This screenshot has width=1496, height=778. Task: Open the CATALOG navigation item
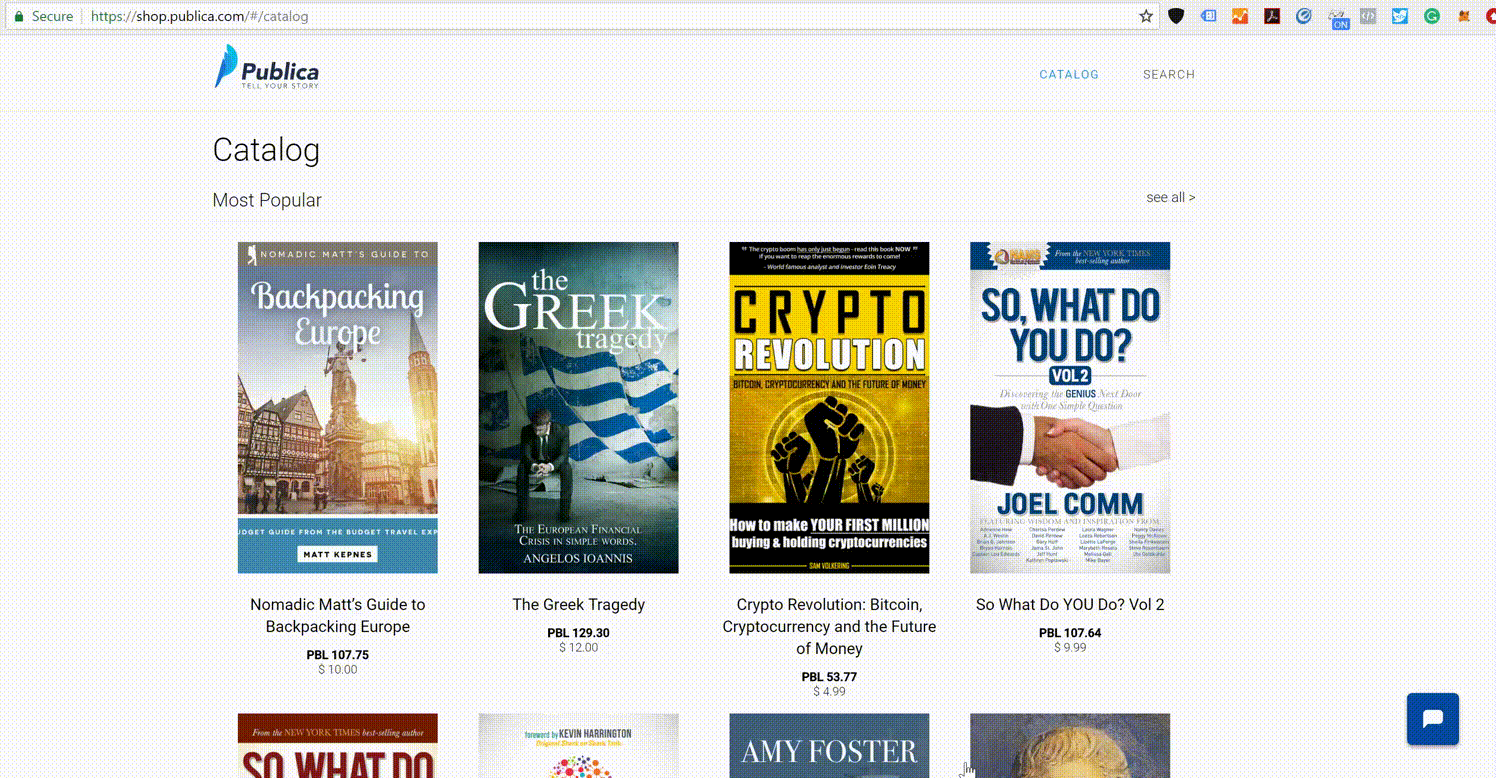(1069, 74)
